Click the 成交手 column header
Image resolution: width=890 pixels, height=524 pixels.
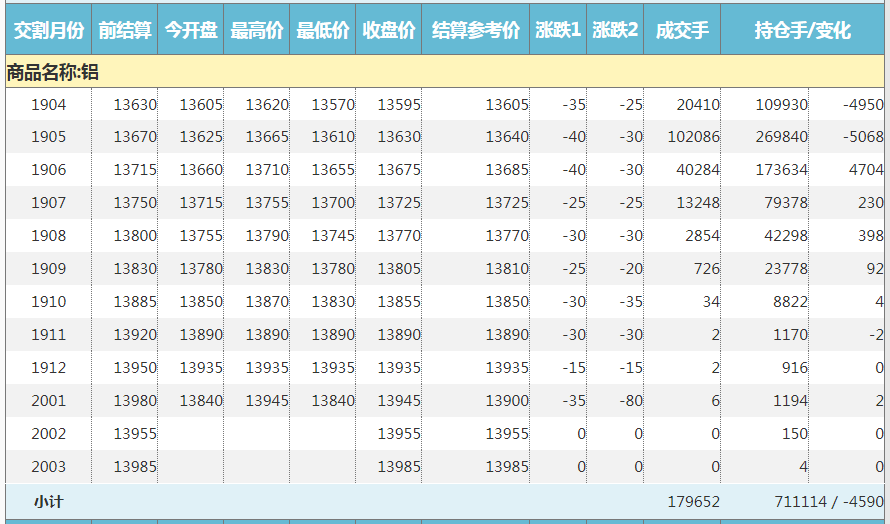682,31
